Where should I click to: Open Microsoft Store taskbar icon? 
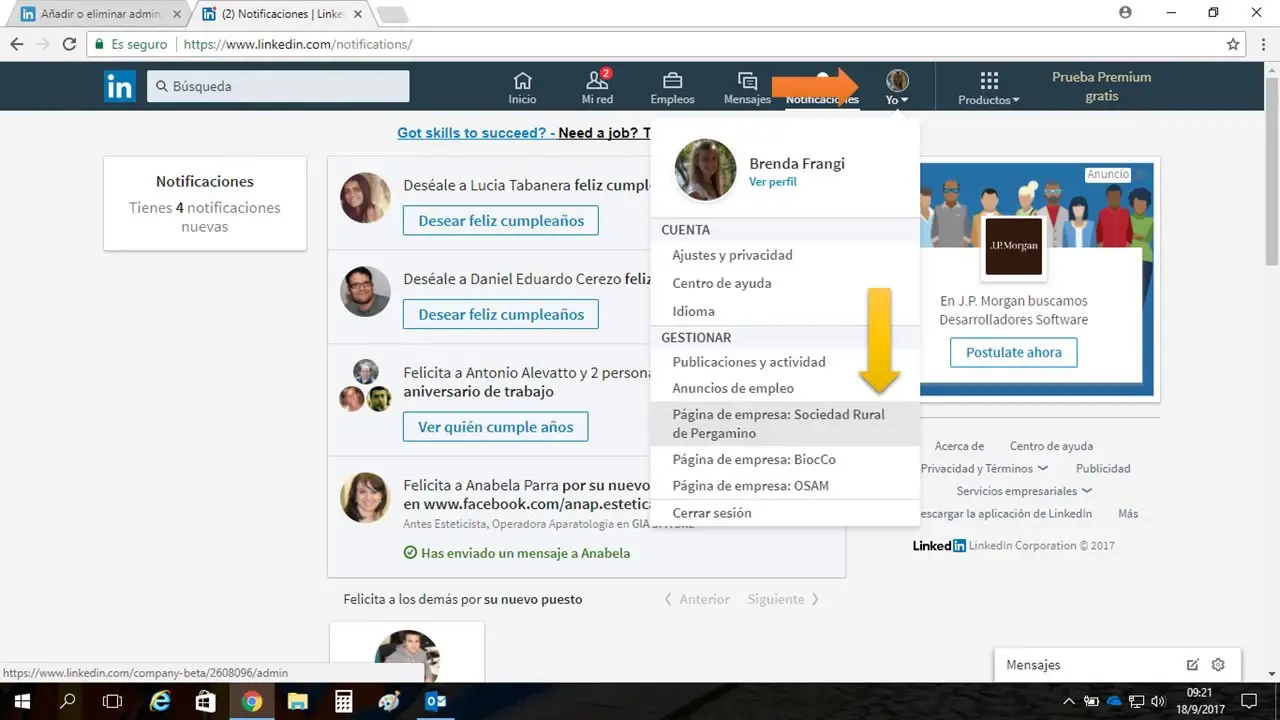(205, 701)
